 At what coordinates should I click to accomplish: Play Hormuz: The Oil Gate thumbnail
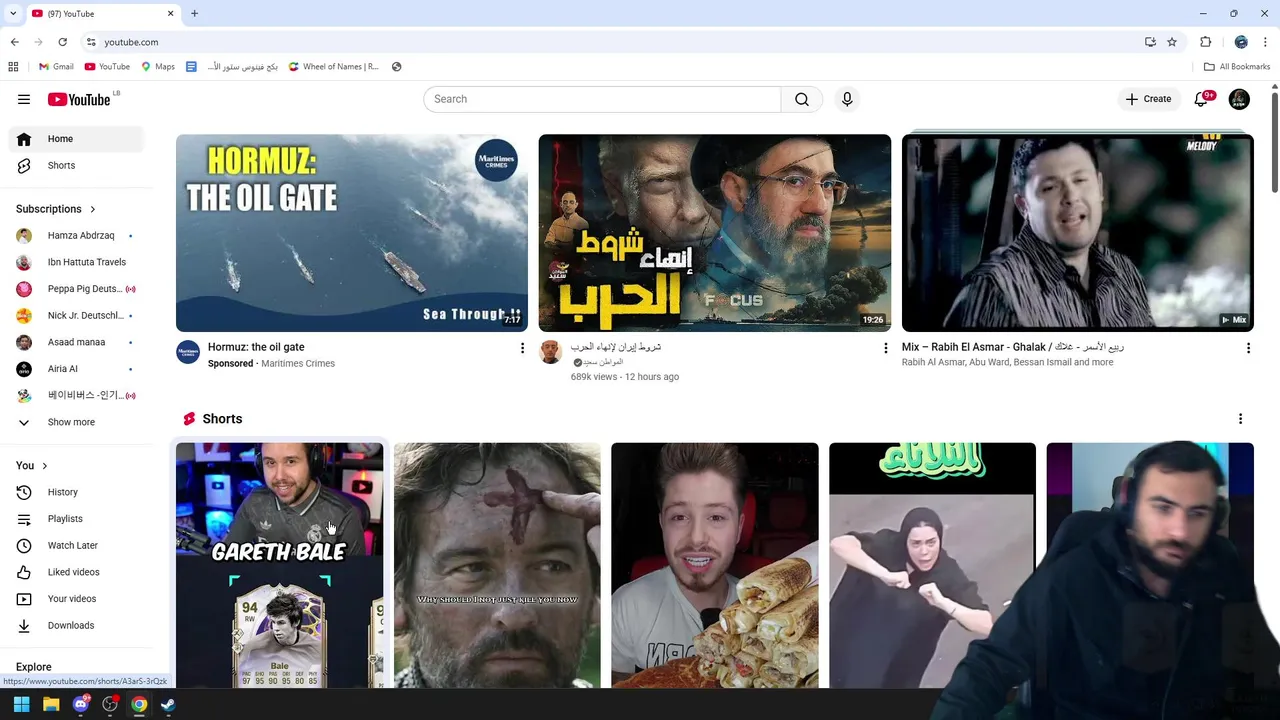tap(352, 233)
